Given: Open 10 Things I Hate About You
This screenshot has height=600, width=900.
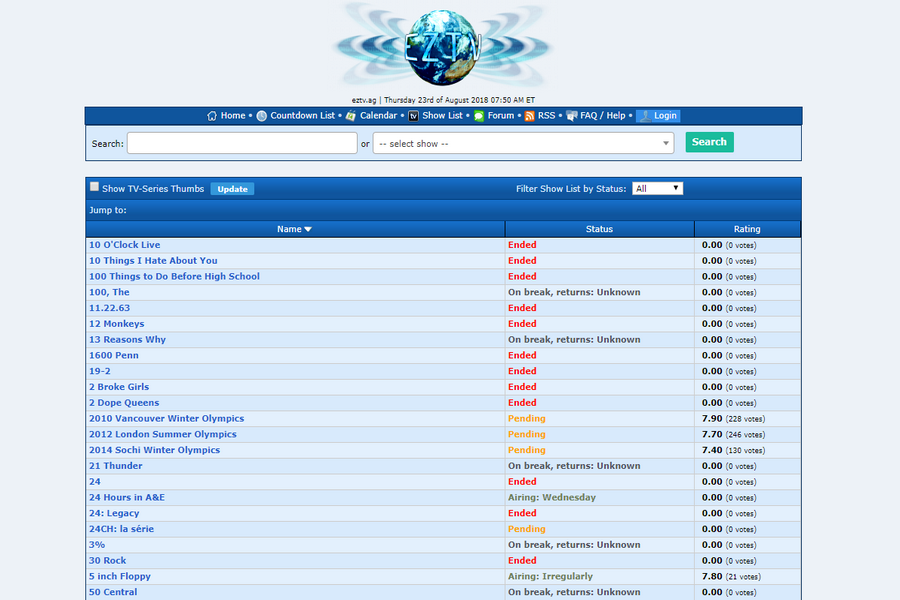Looking at the screenshot, I should click(x=153, y=261).
